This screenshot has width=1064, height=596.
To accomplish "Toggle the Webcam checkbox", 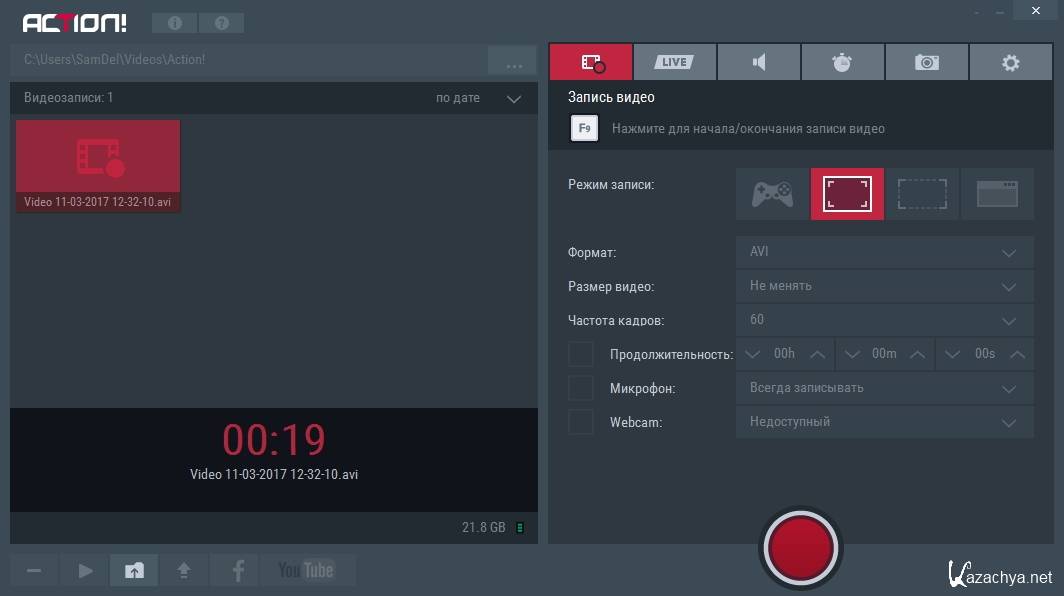I will point(581,422).
